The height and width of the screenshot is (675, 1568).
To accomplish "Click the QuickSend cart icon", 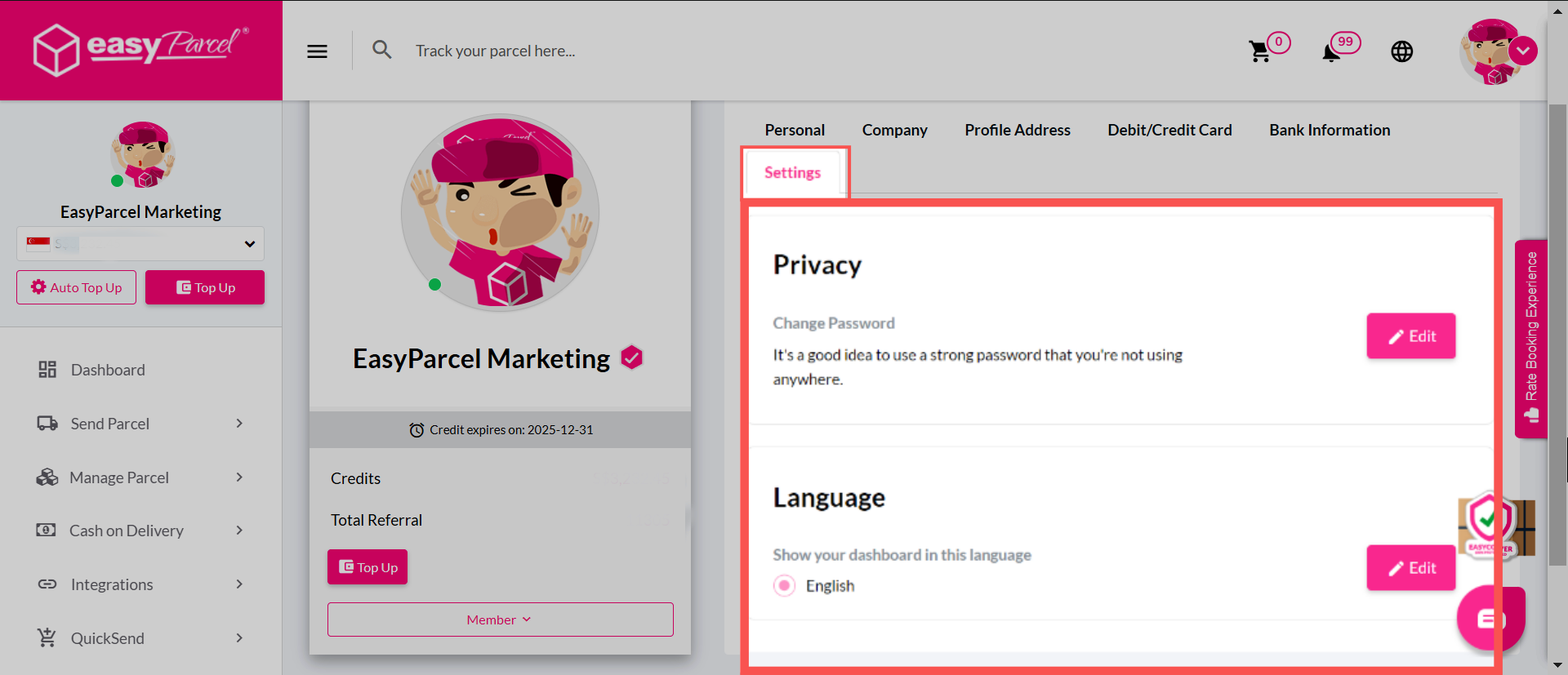I will pos(47,637).
